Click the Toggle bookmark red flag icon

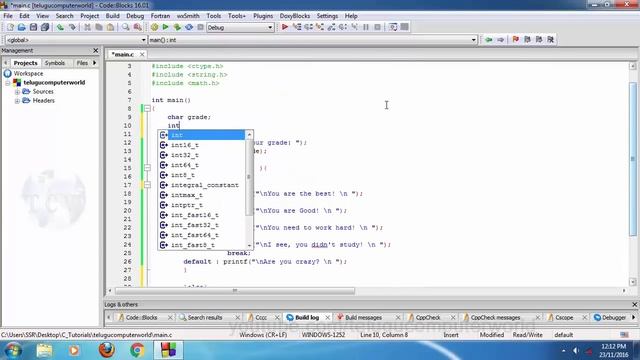[516, 40]
